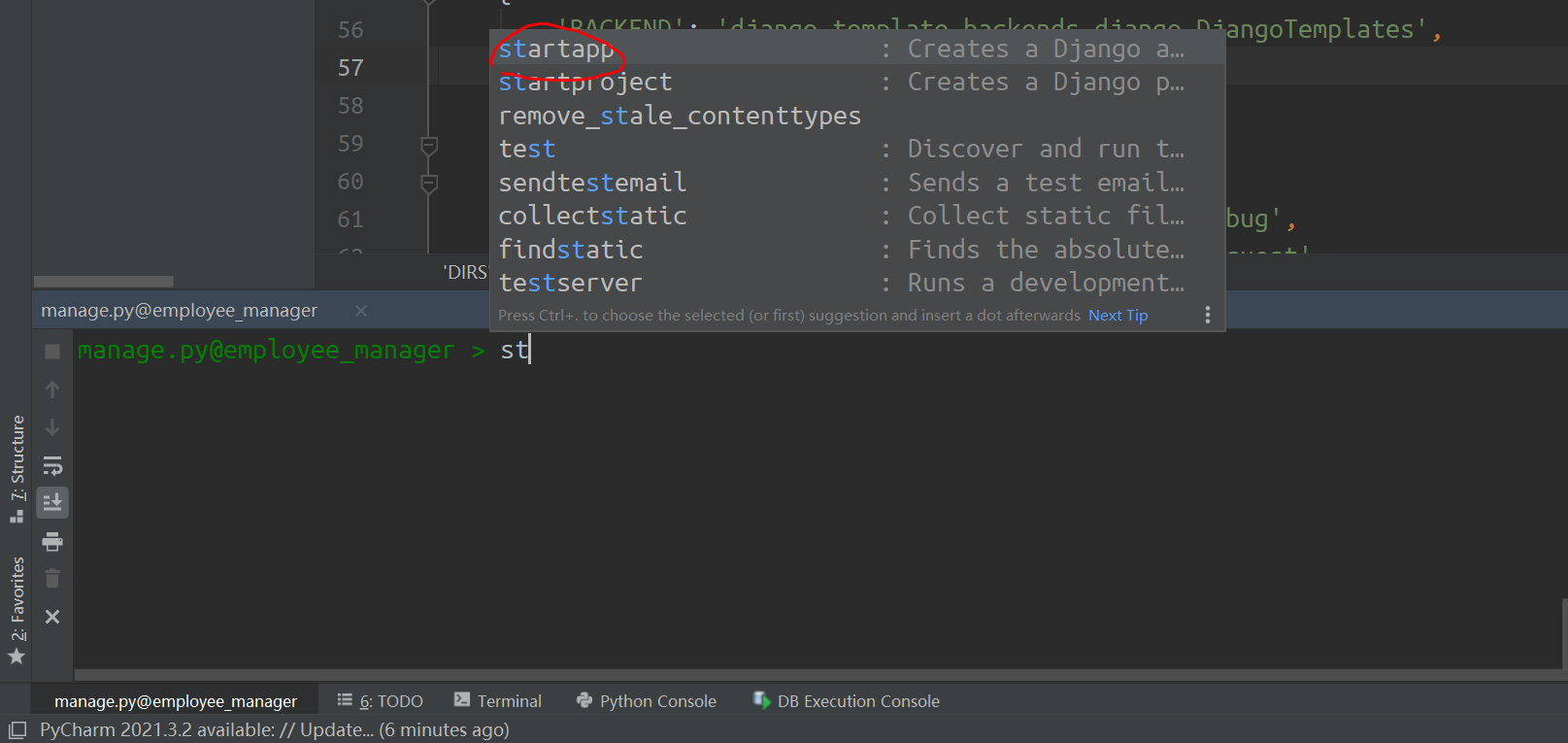Click PyCharm 2021.3.2 update notification

275,729
